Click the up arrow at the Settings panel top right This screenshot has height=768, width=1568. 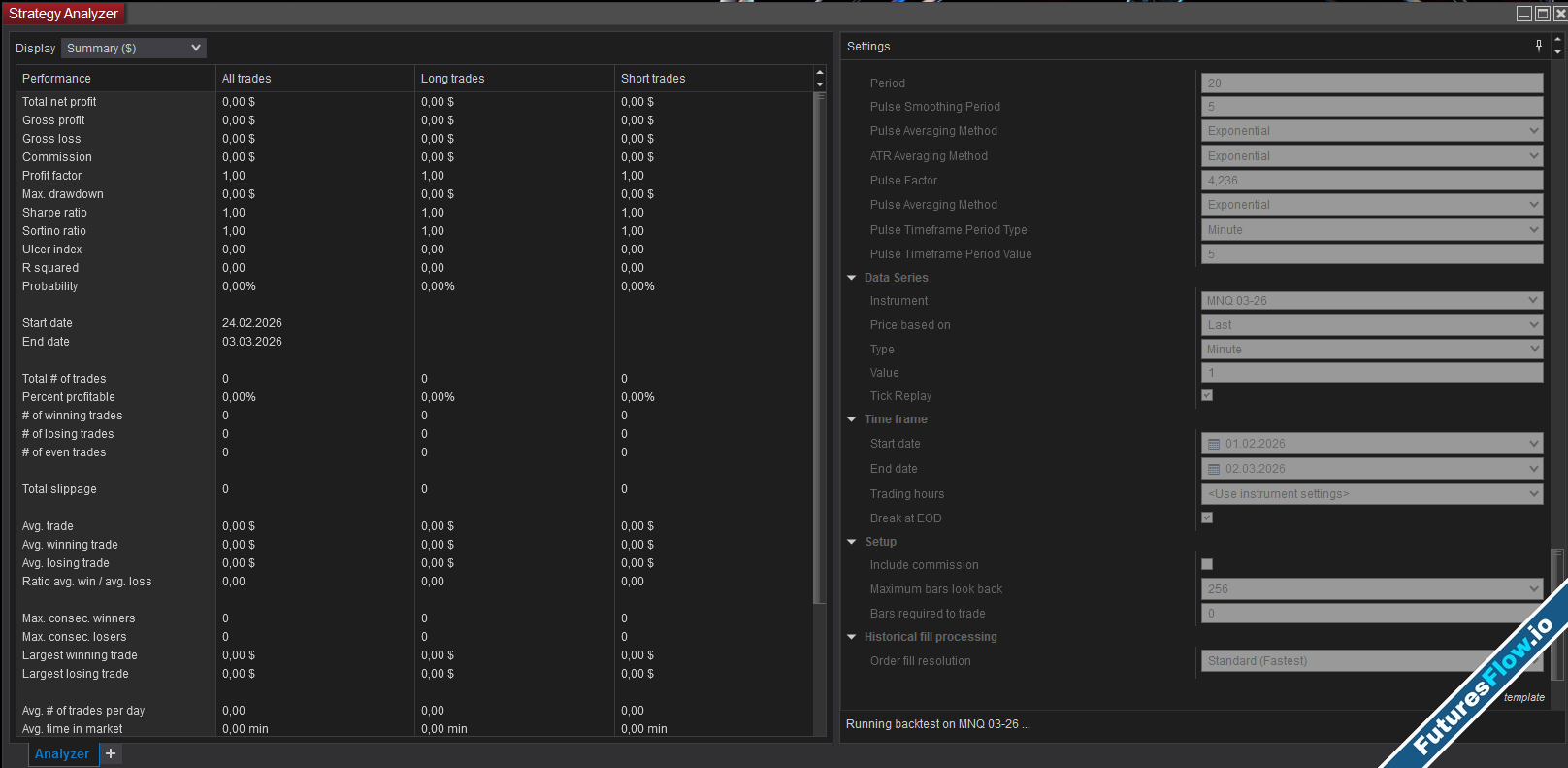pyautogui.click(x=1558, y=40)
